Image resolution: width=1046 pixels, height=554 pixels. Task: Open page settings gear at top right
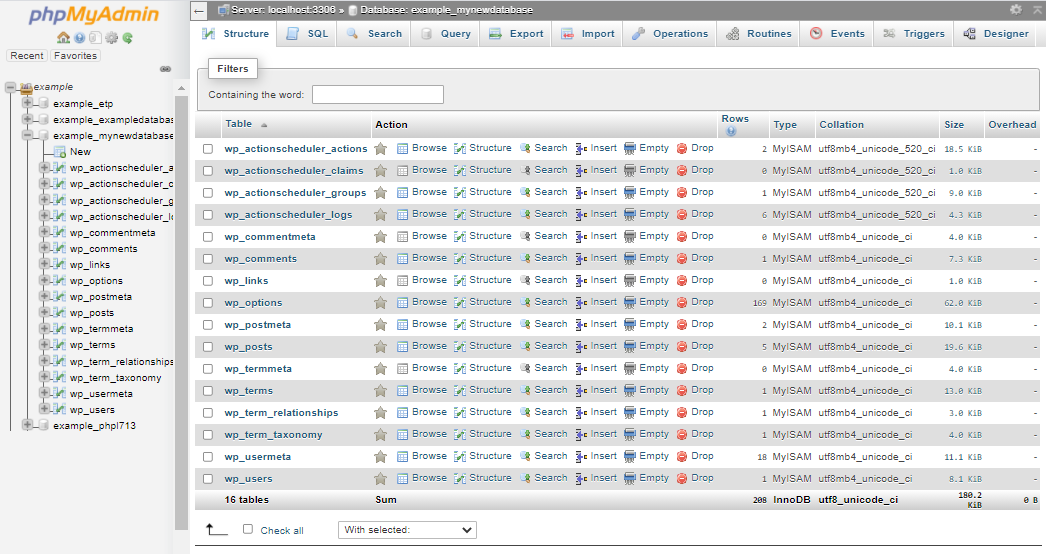pyautogui.click(x=1016, y=10)
